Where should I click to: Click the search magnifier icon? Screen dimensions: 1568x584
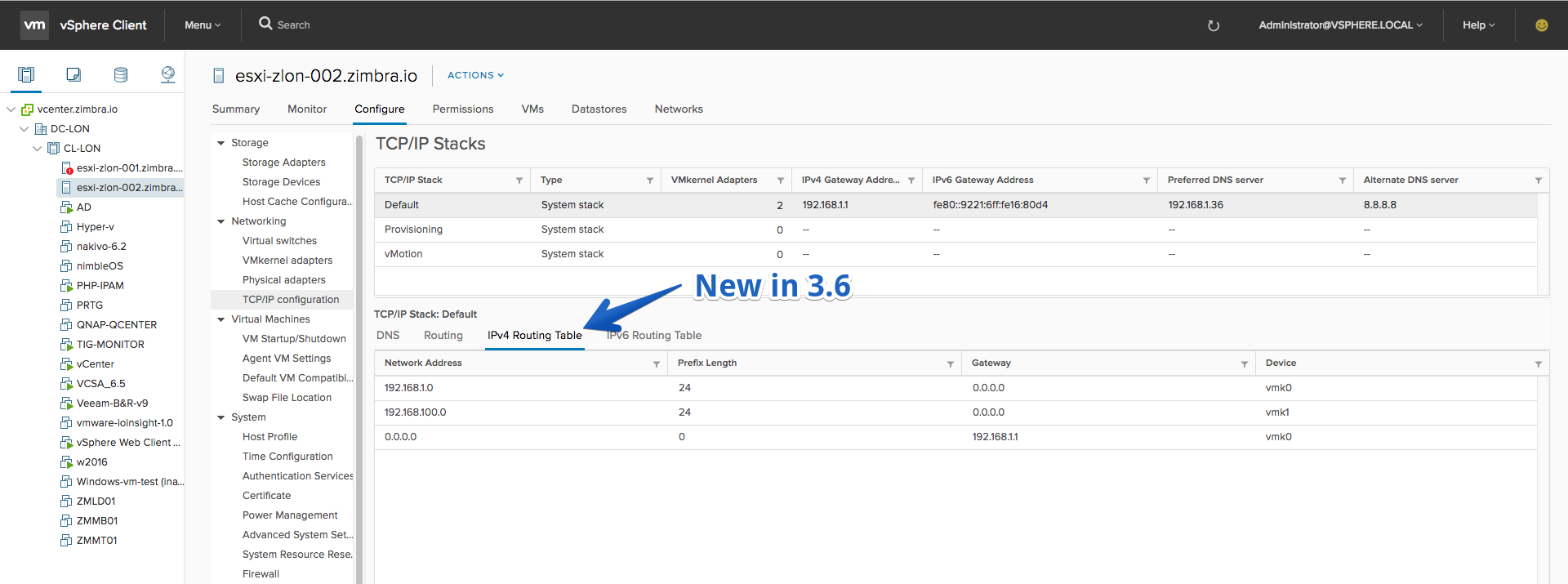click(x=265, y=24)
